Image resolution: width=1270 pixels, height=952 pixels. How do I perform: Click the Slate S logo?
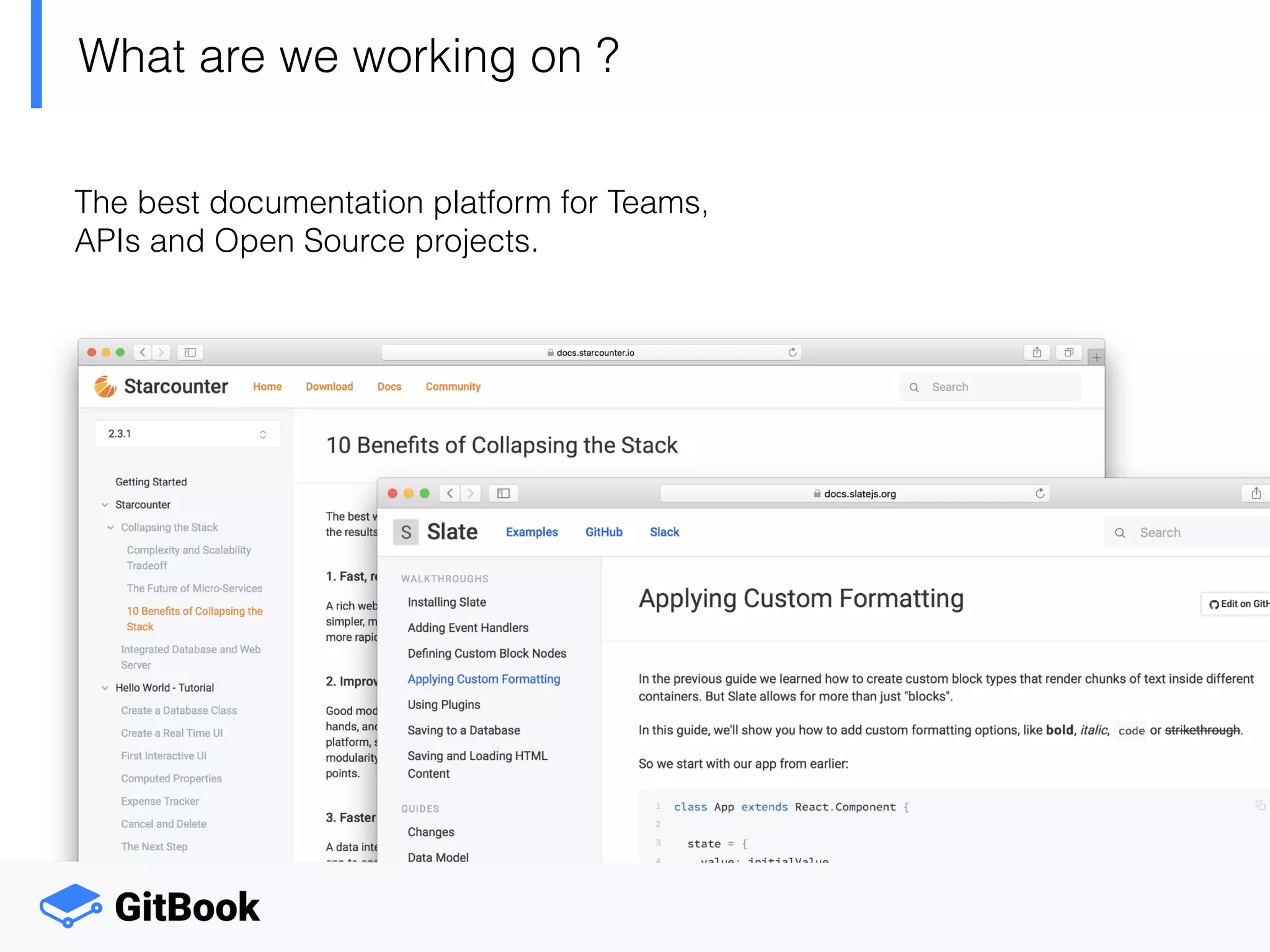(406, 532)
